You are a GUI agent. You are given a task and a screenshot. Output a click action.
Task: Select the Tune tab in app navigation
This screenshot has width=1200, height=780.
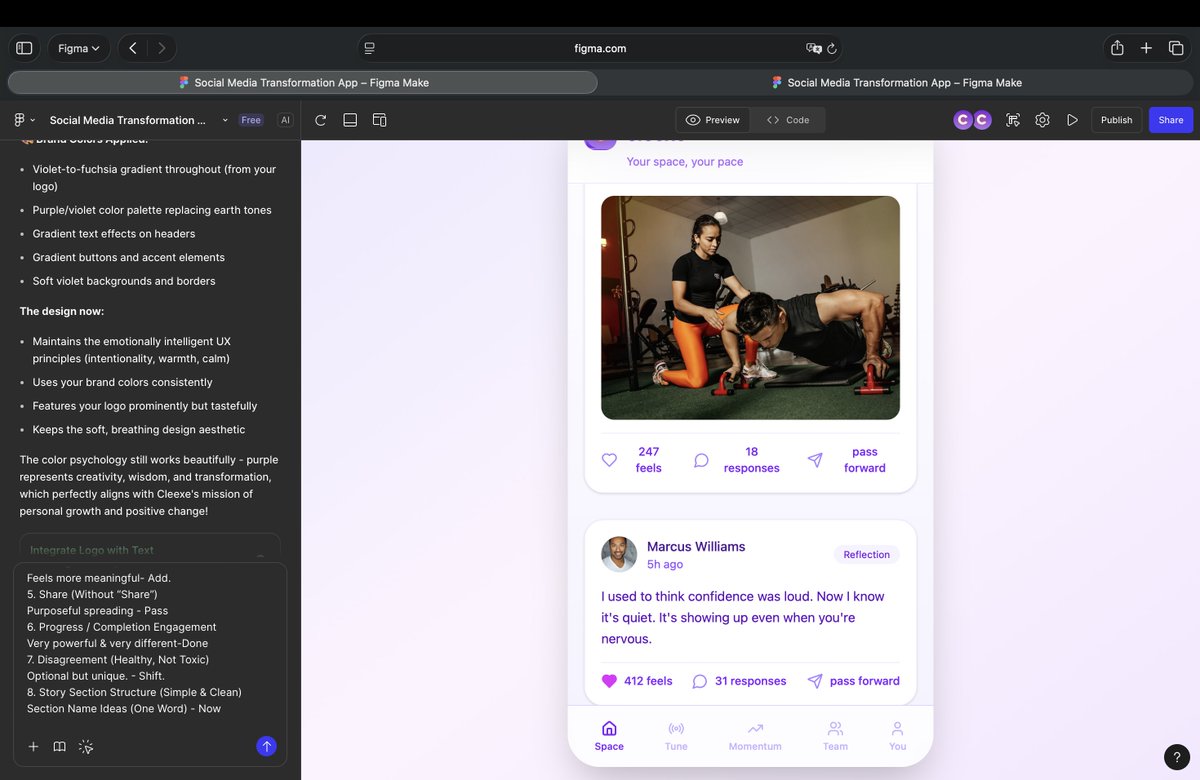[x=676, y=736]
